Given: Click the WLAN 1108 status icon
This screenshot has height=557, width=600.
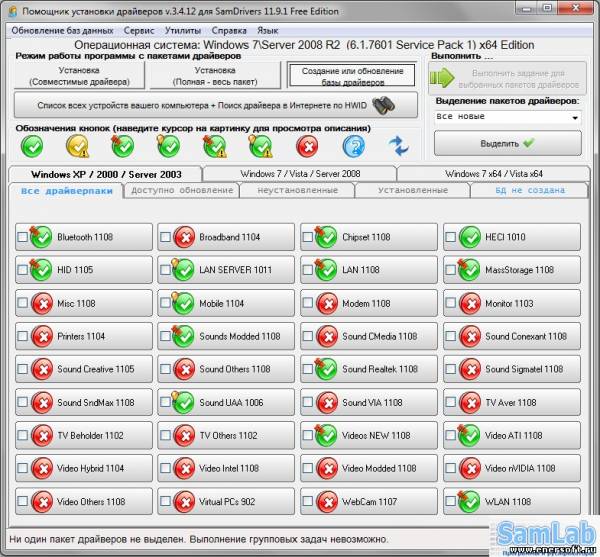Looking at the screenshot, I should (x=469, y=502).
